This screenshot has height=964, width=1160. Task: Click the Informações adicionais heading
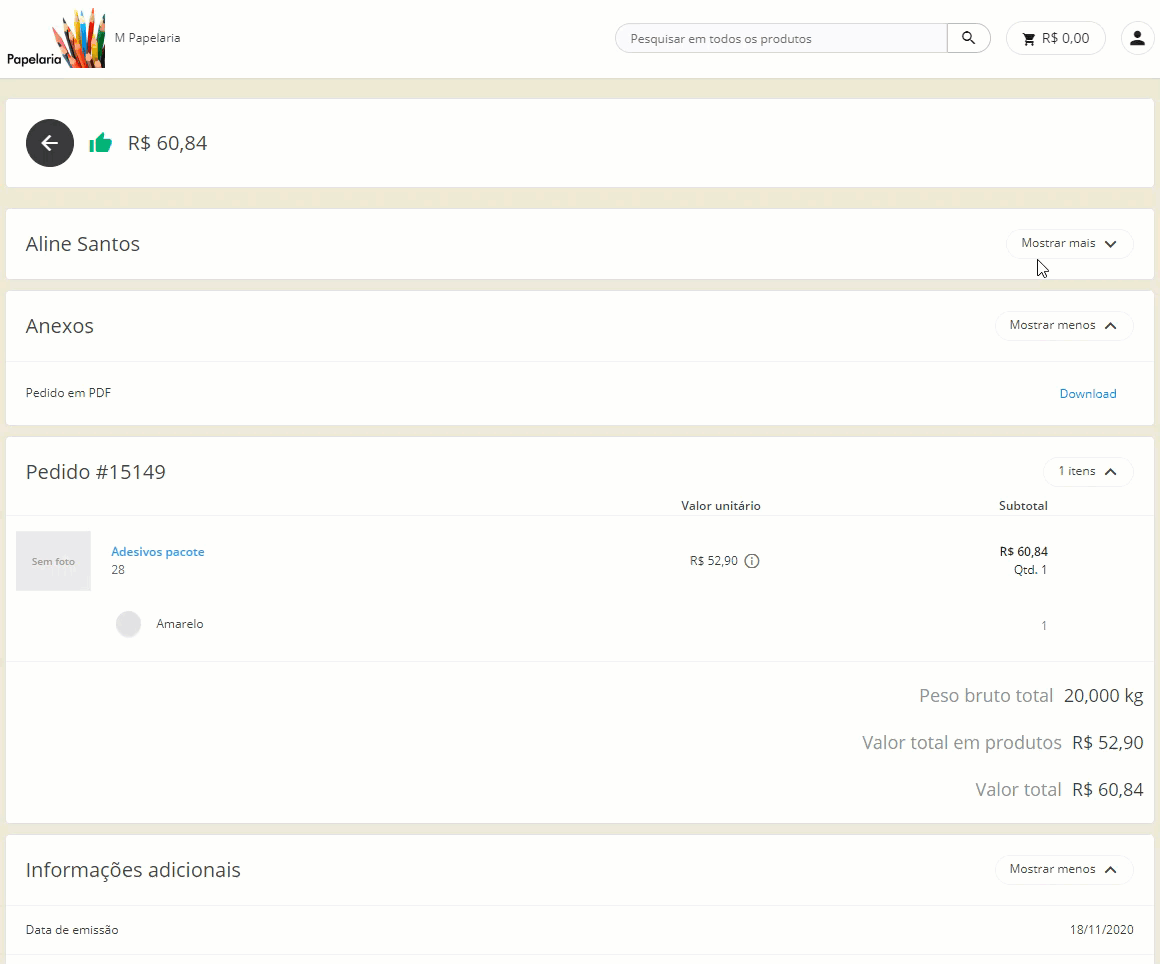click(x=133, y=870)
